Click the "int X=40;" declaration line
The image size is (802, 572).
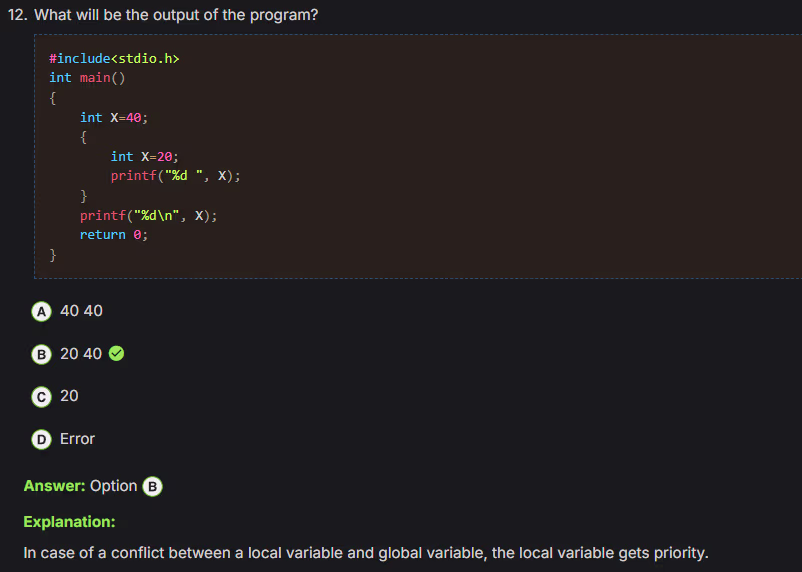(114, 117)
